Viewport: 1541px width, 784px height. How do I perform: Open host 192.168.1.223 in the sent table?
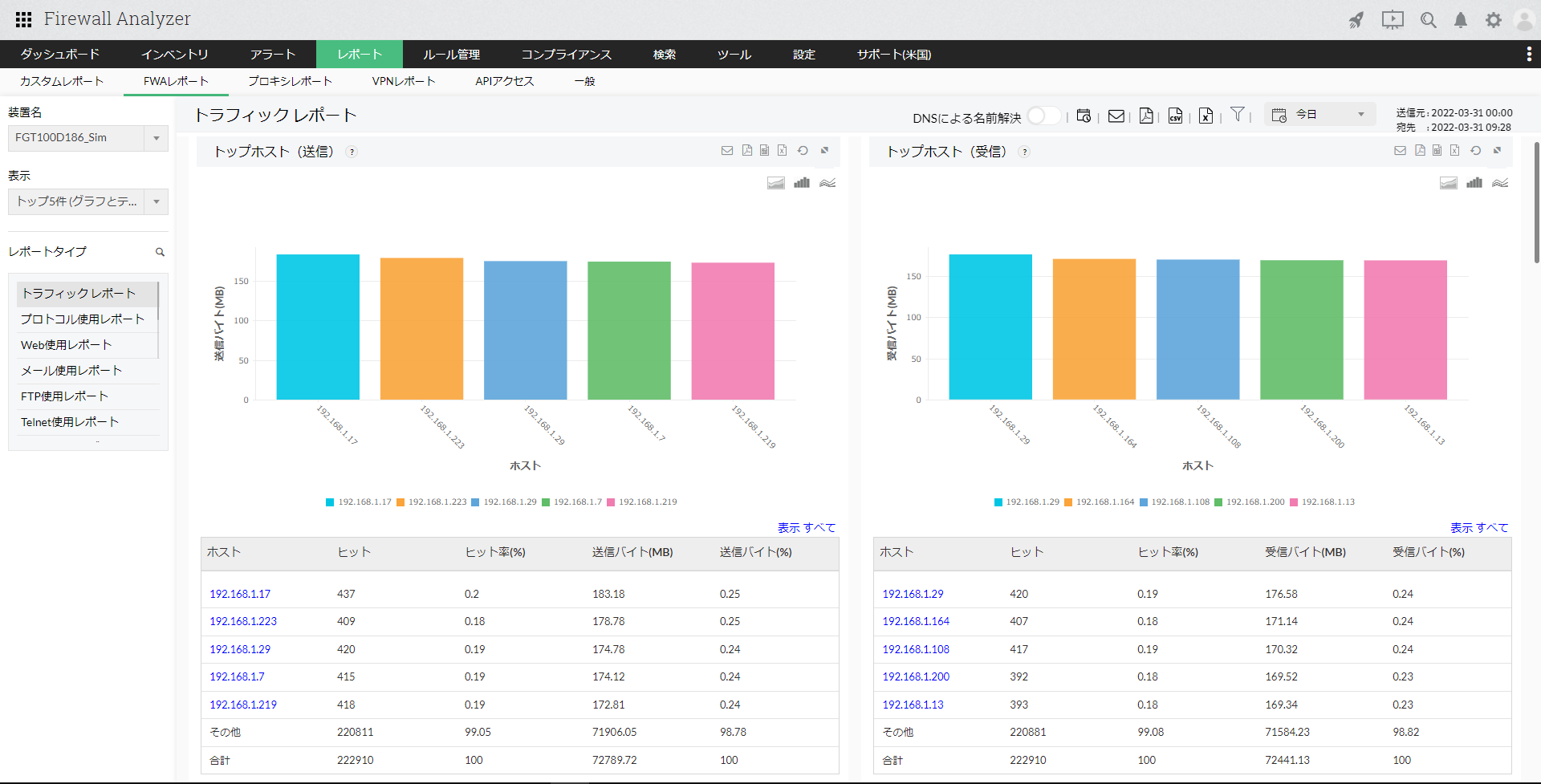pyautogui.click(x=243, y=622)
